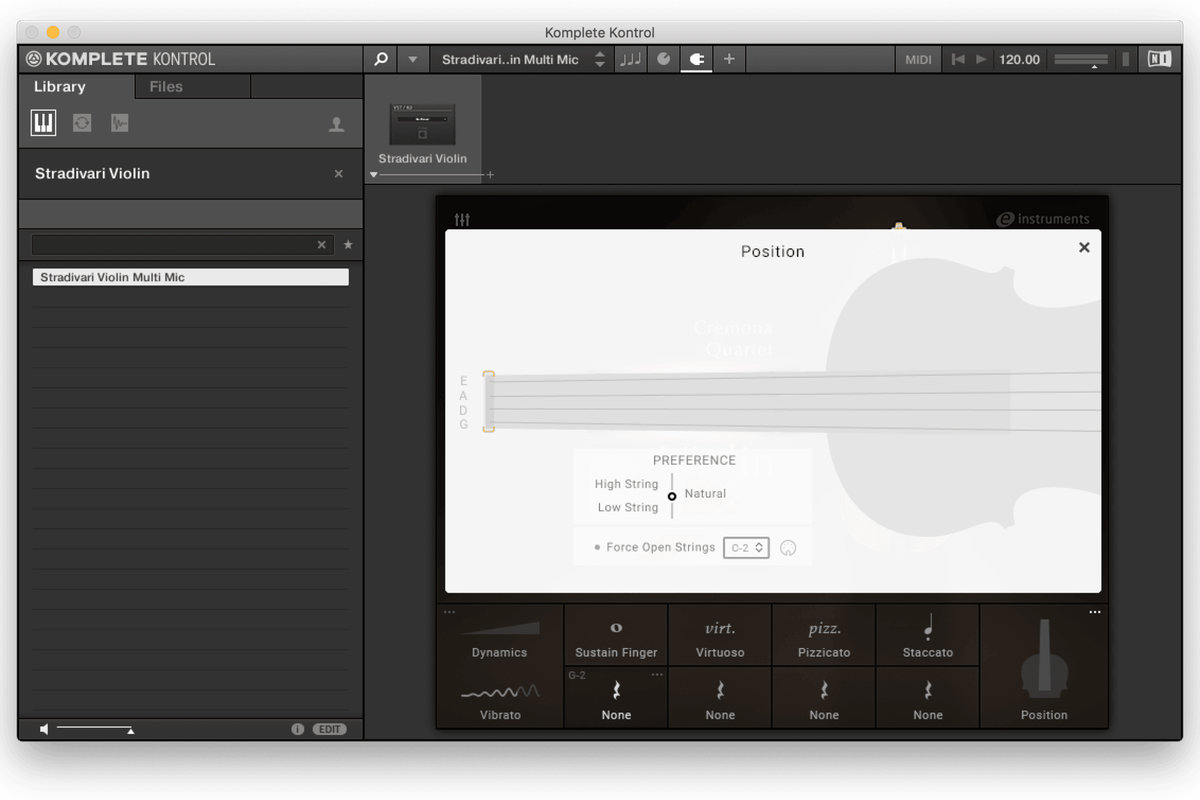Image resolution: width=1200 pixels, height=800 pixels.
Task: Step presets with the up/down arrows
Action: [x=600, y=59]
